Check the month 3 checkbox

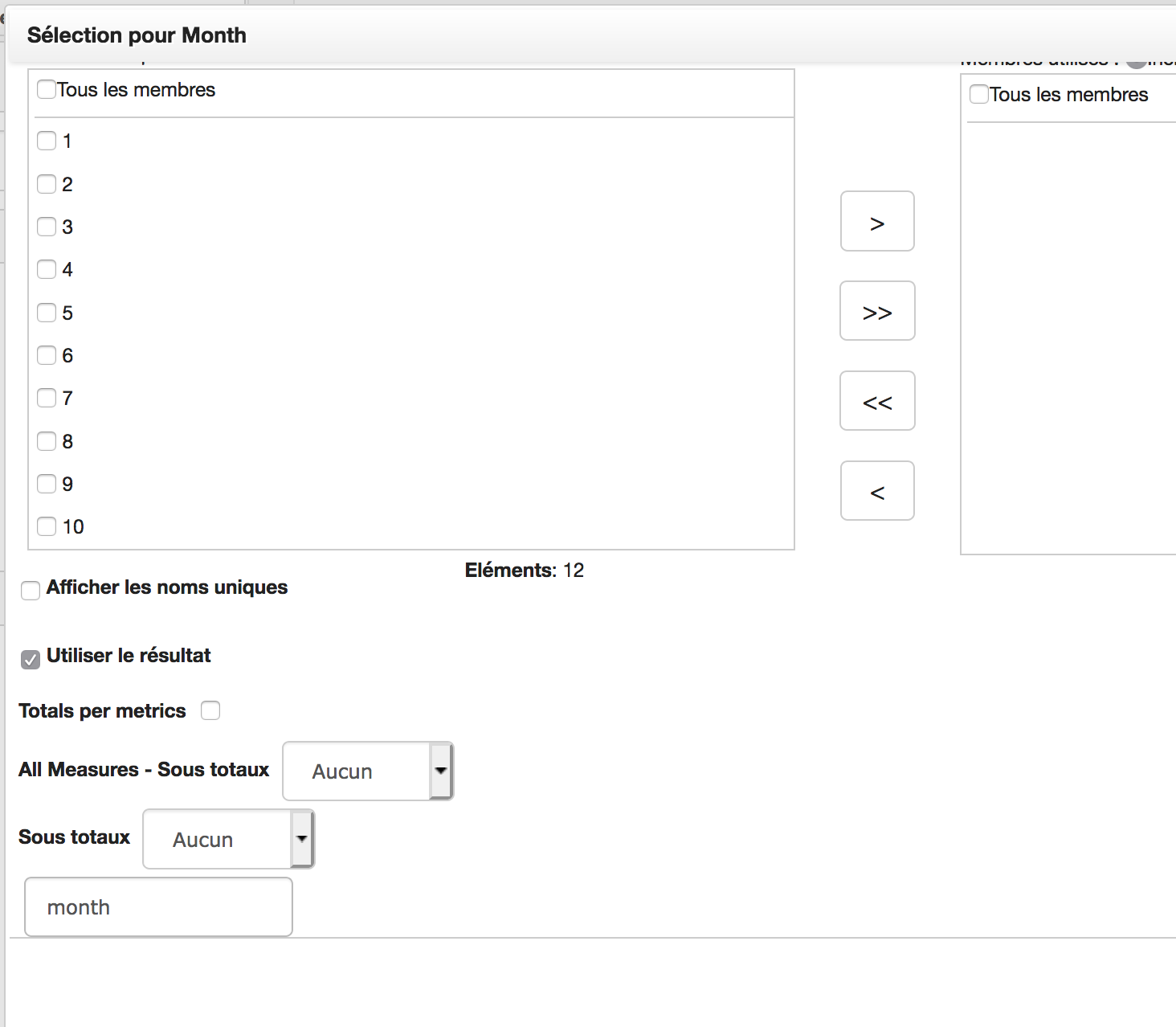[46, 227]
